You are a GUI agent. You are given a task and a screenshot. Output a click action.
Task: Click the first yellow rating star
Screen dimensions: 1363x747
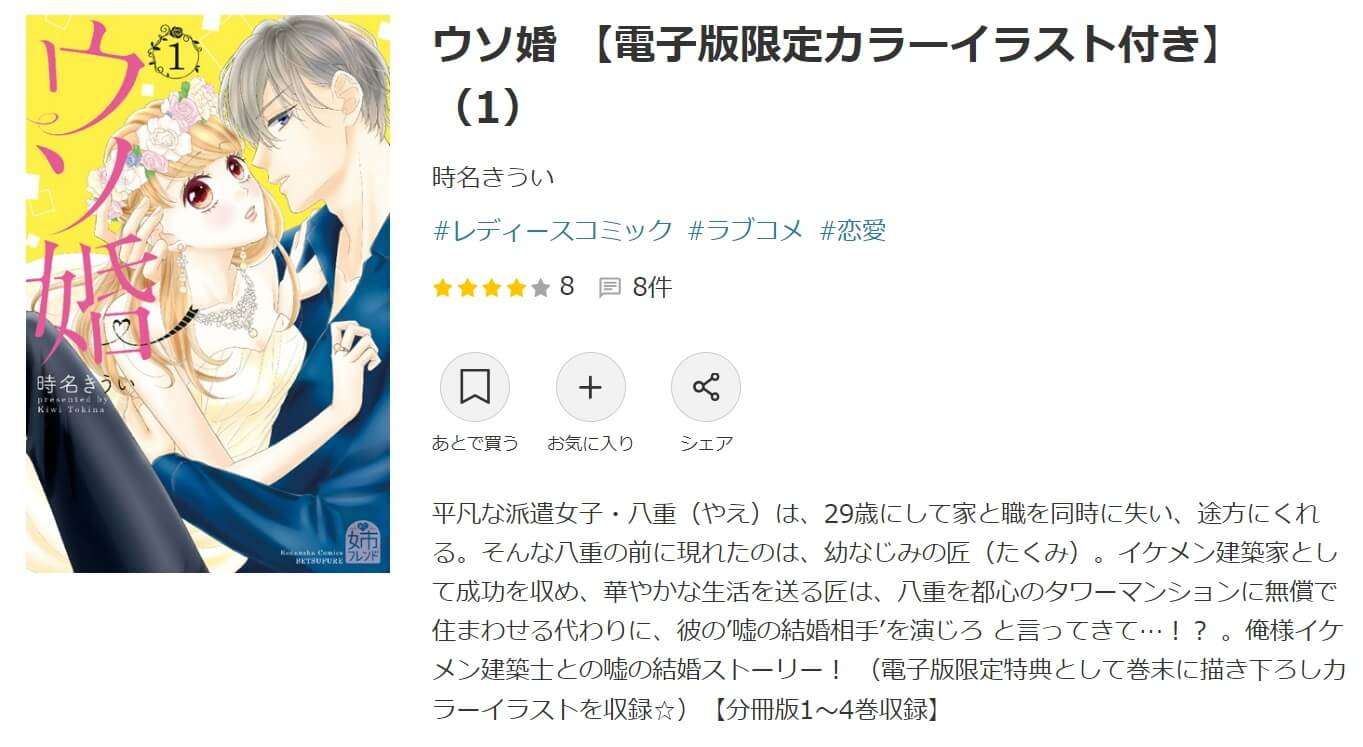tap(442, 288)
